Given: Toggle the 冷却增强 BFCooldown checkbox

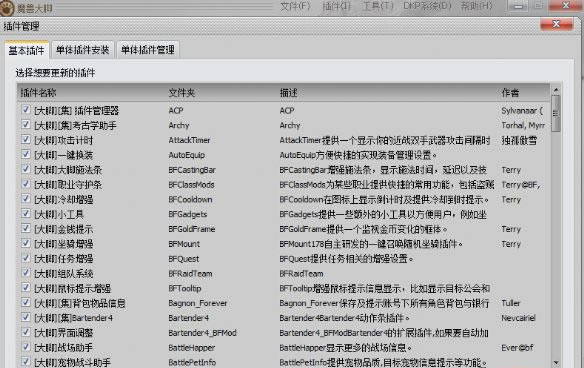Looking at the screenshot, I should pyautogui.click(x=25, y=199).
